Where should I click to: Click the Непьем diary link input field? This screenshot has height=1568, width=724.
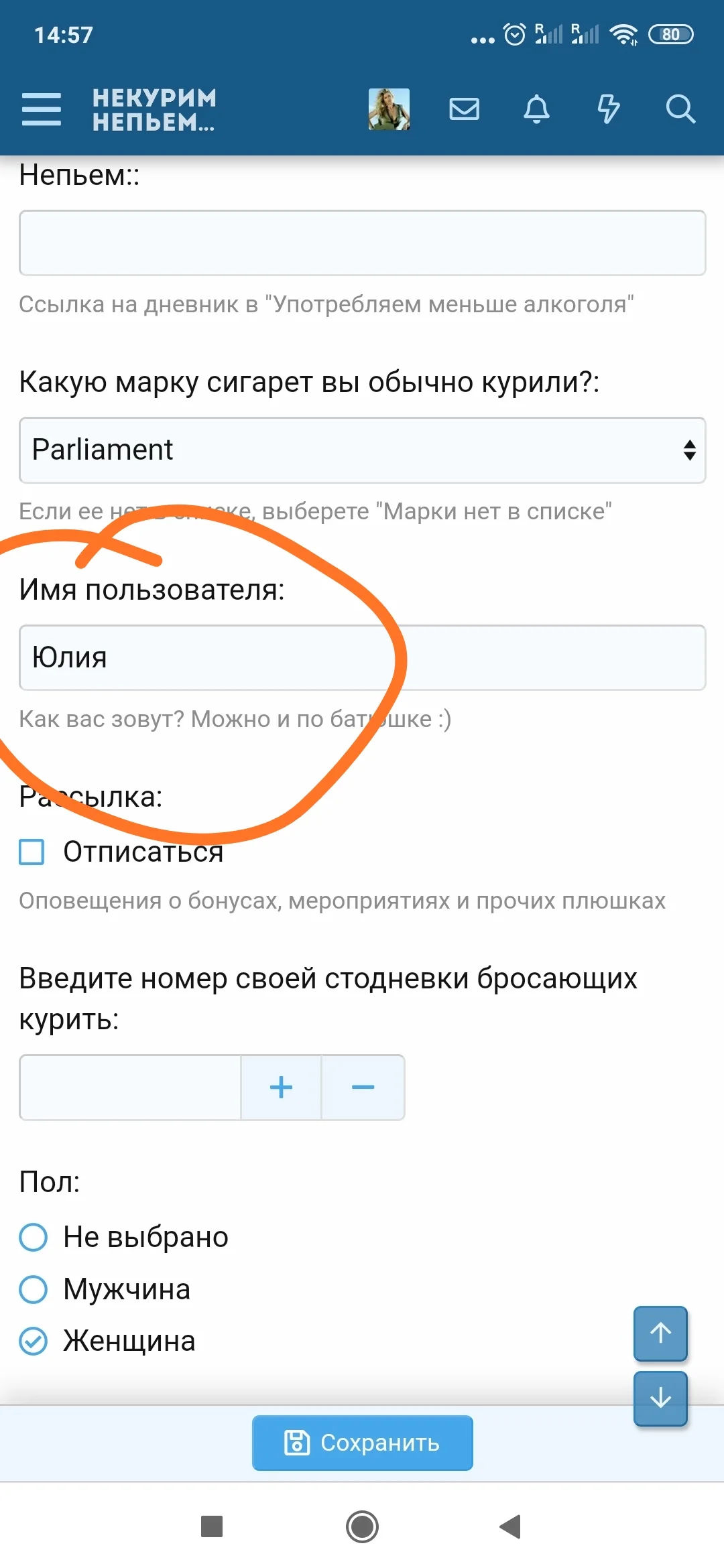coord(362,243)
